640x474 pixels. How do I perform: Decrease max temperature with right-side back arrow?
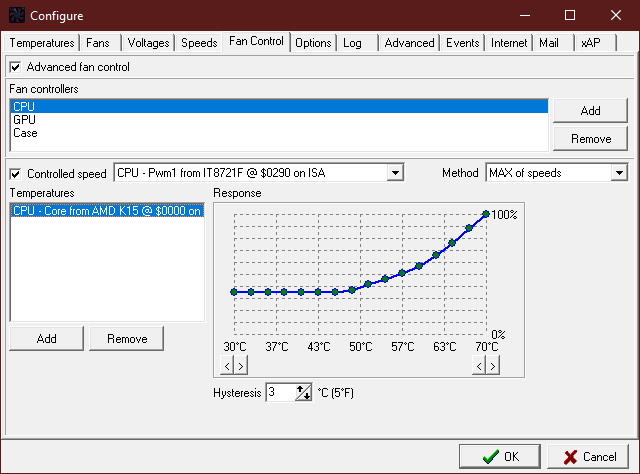pyautogui.click(x=479, y=366)
